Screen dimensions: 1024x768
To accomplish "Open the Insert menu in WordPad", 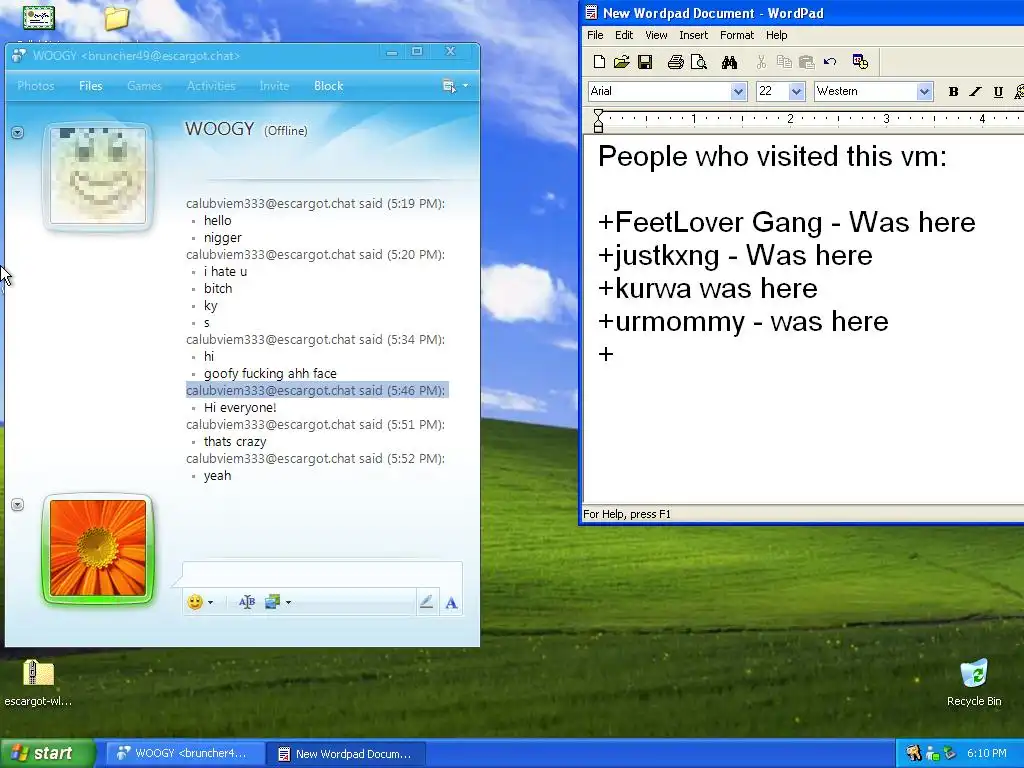I will click(693, 35).
